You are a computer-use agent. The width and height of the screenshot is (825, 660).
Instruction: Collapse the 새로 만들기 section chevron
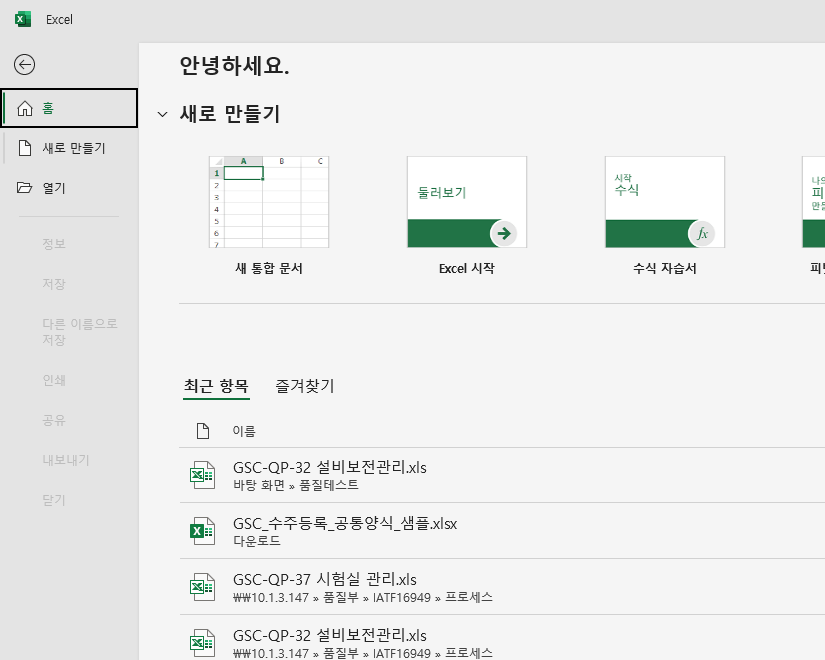click(x=163, y=114)
